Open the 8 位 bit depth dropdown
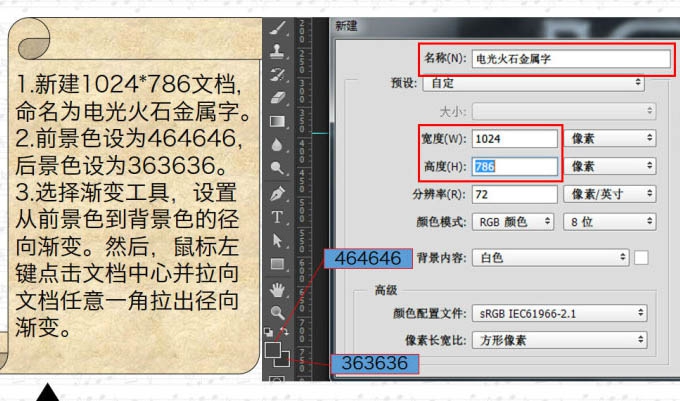The width and height of the screenshot is (680, 401). 610,222
